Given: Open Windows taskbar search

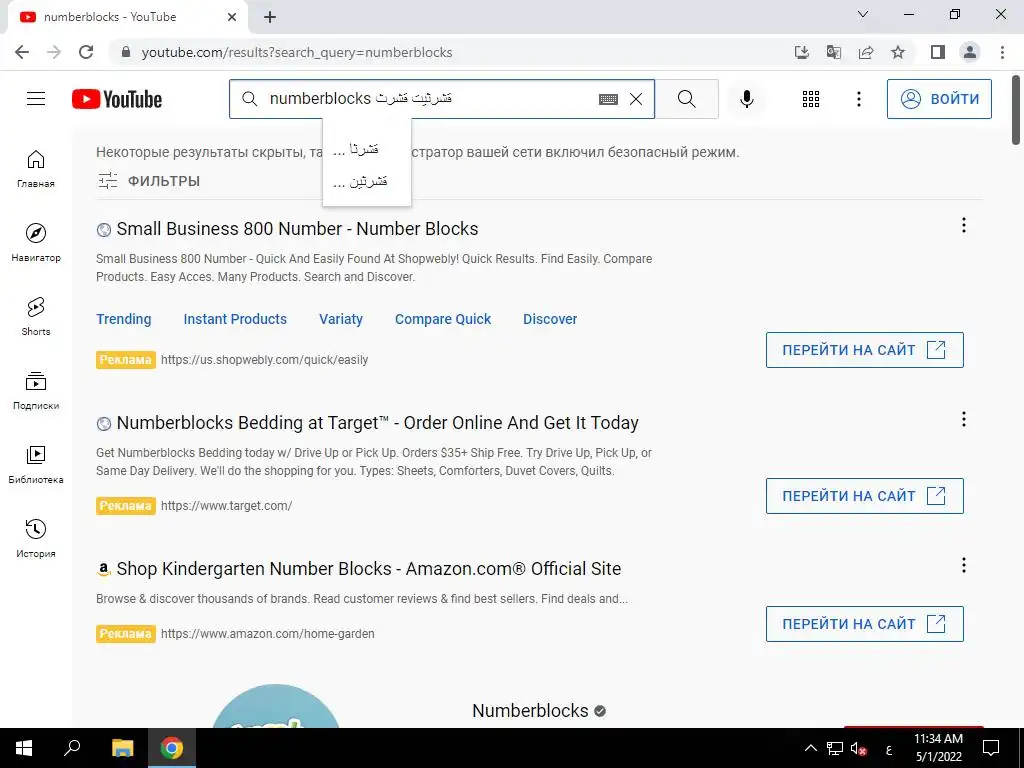Looking at the screenshot, I should [72, 748].
